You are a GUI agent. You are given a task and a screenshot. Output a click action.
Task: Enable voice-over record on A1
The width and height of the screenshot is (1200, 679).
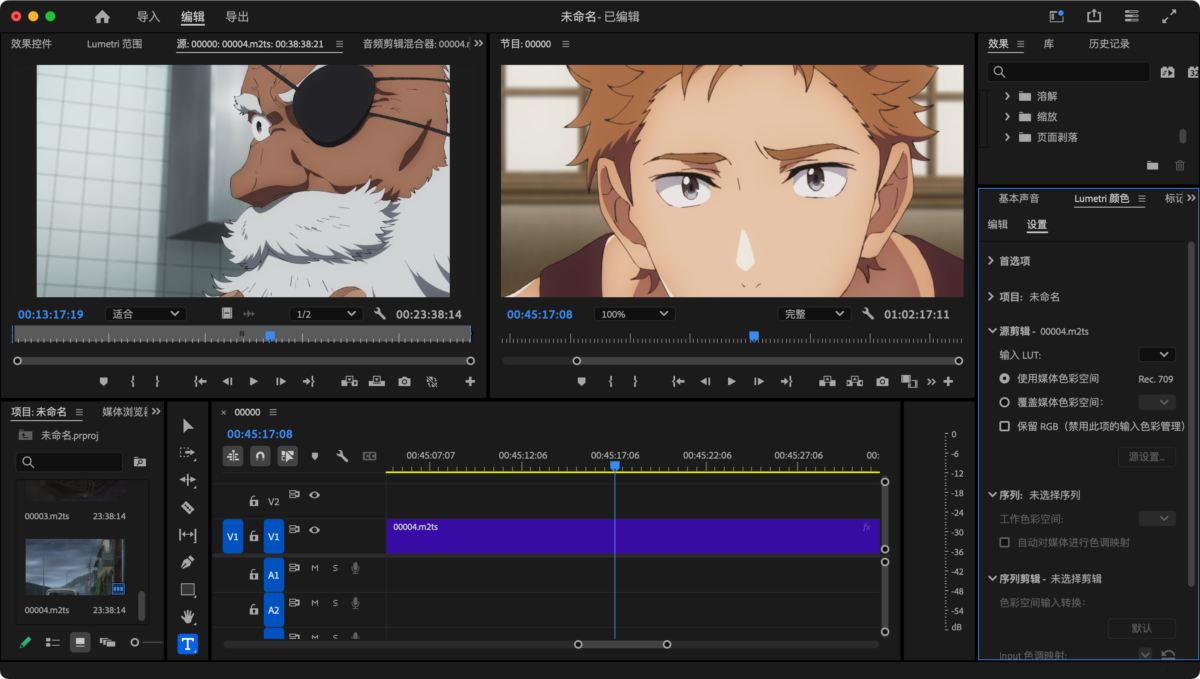coord(355,569)
